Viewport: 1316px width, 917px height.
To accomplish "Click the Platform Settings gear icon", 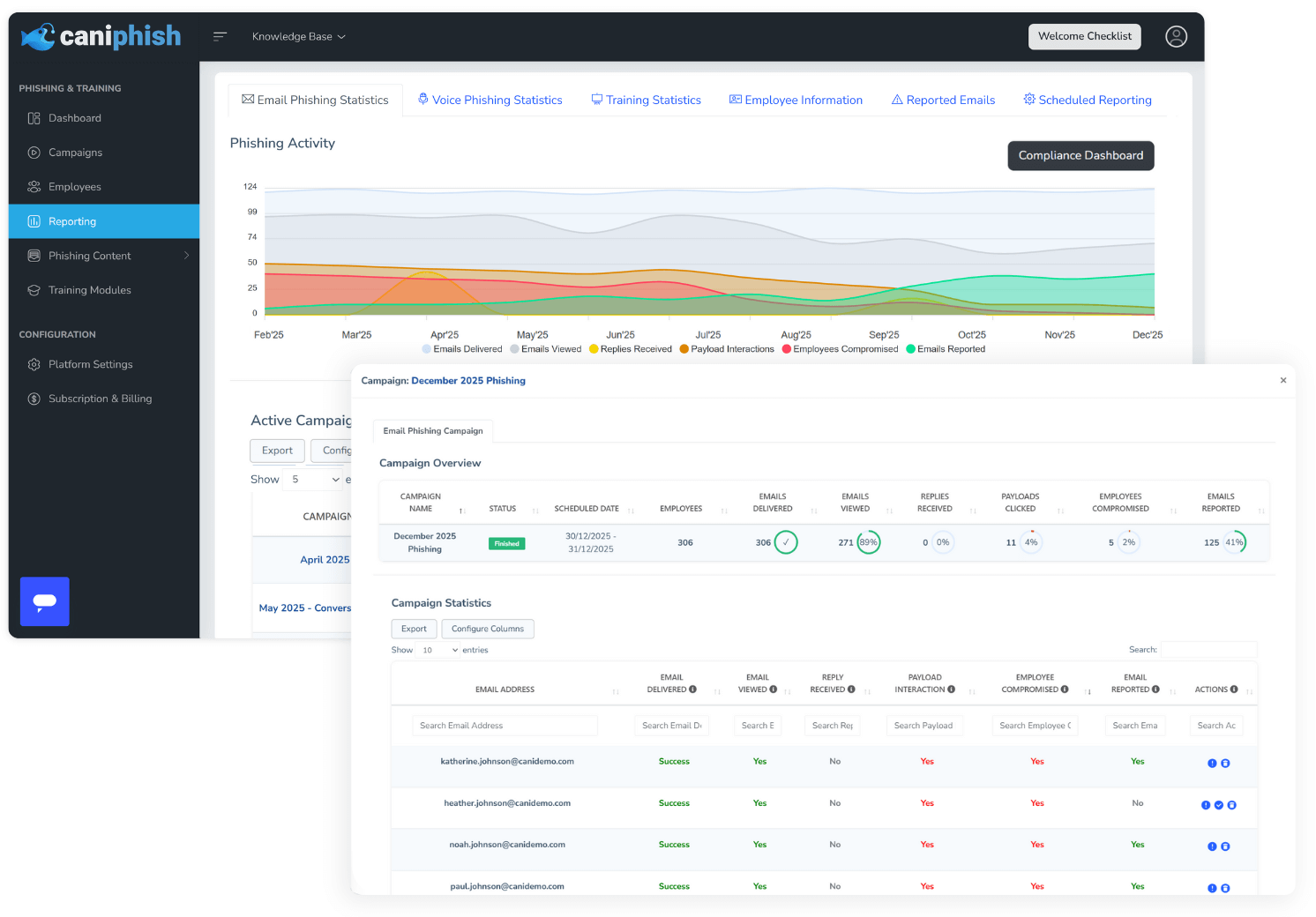I will [x=34, y=364].
